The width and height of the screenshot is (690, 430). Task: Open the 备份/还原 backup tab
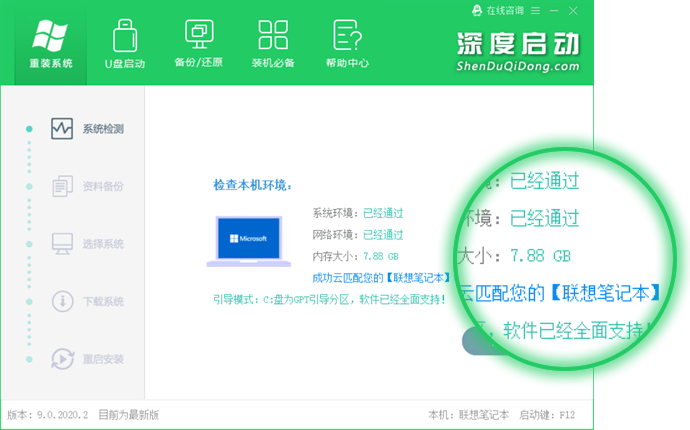[199, 44]
